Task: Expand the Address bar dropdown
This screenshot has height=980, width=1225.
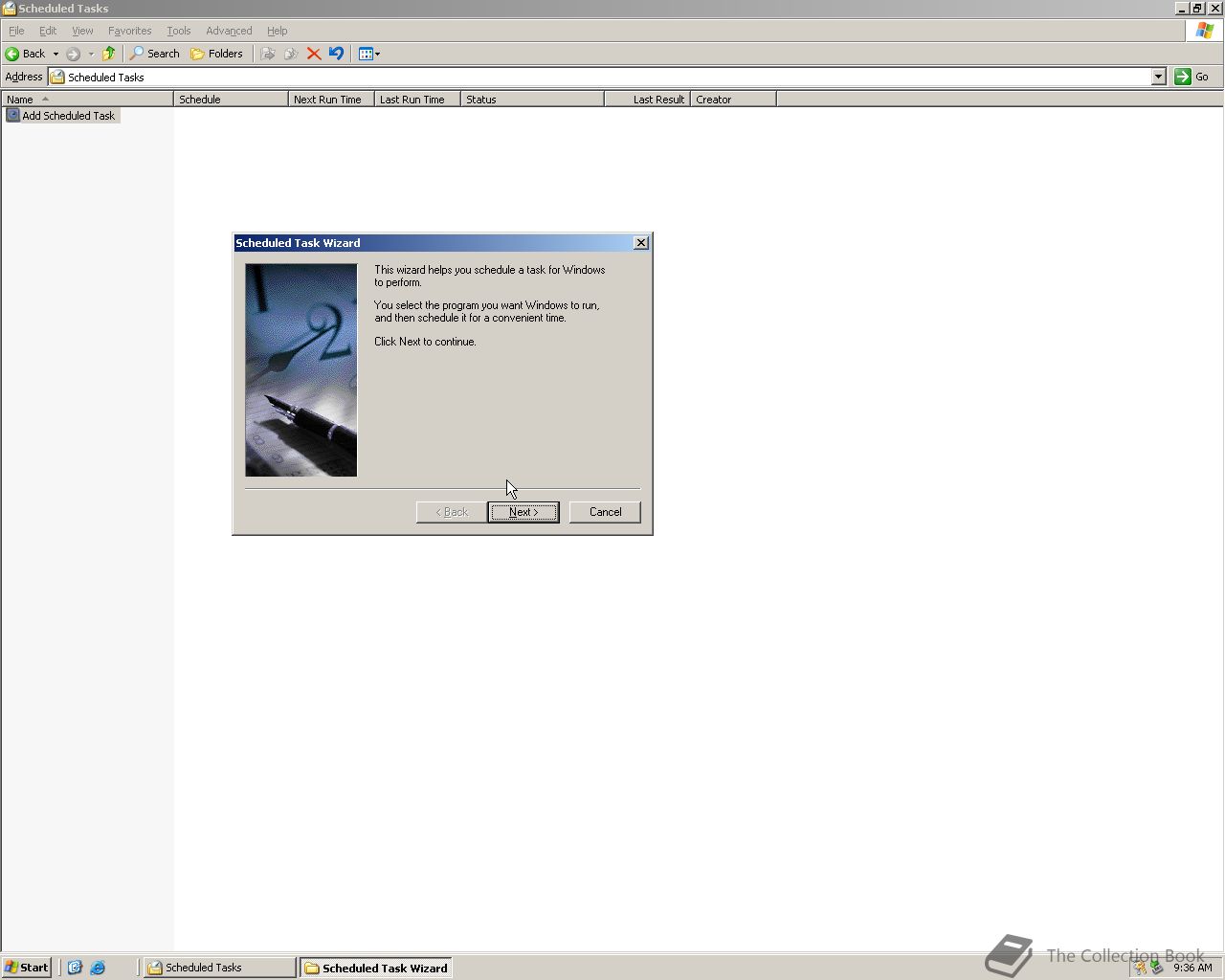Action: coord(1158,77)
